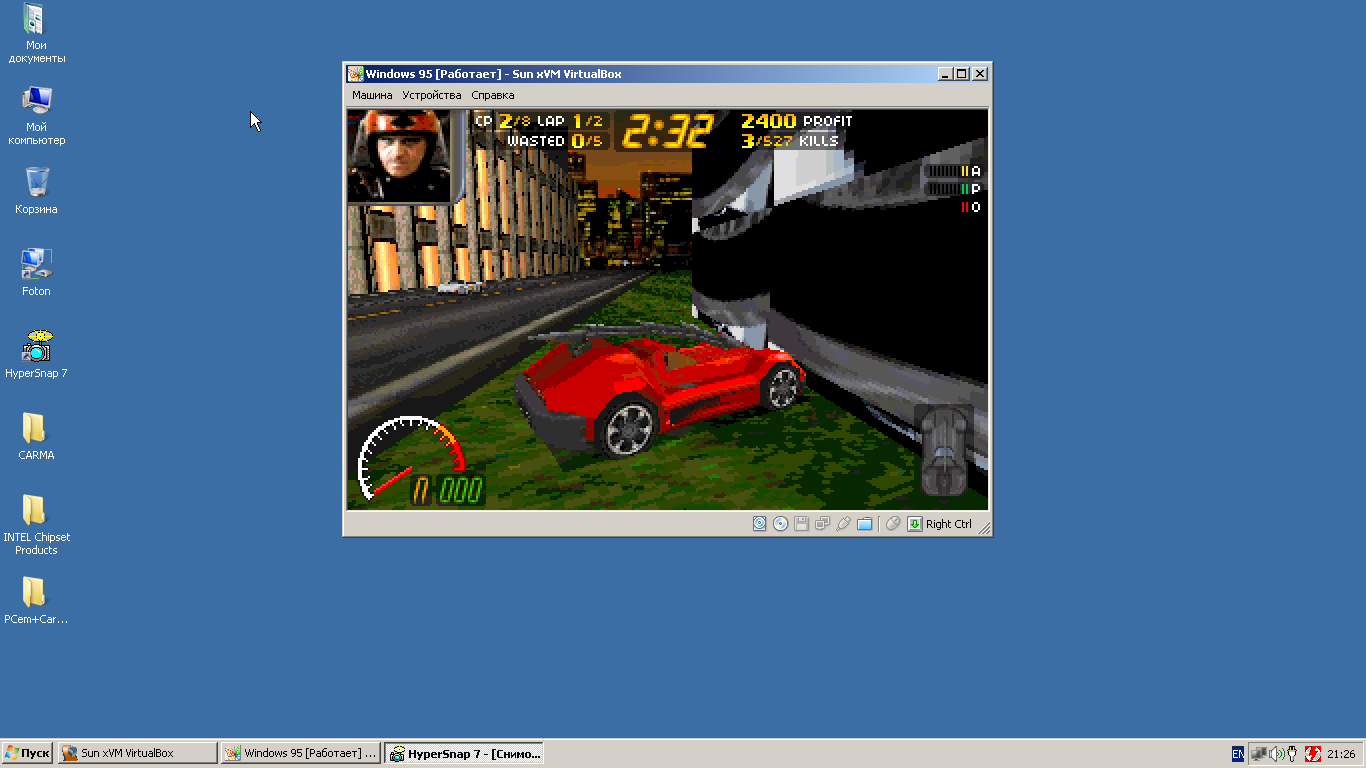Image resolution: width=1366 pixels, height=768 pixels.
Task: Click the shared folders status icon
Action: [x=865, y=523]
